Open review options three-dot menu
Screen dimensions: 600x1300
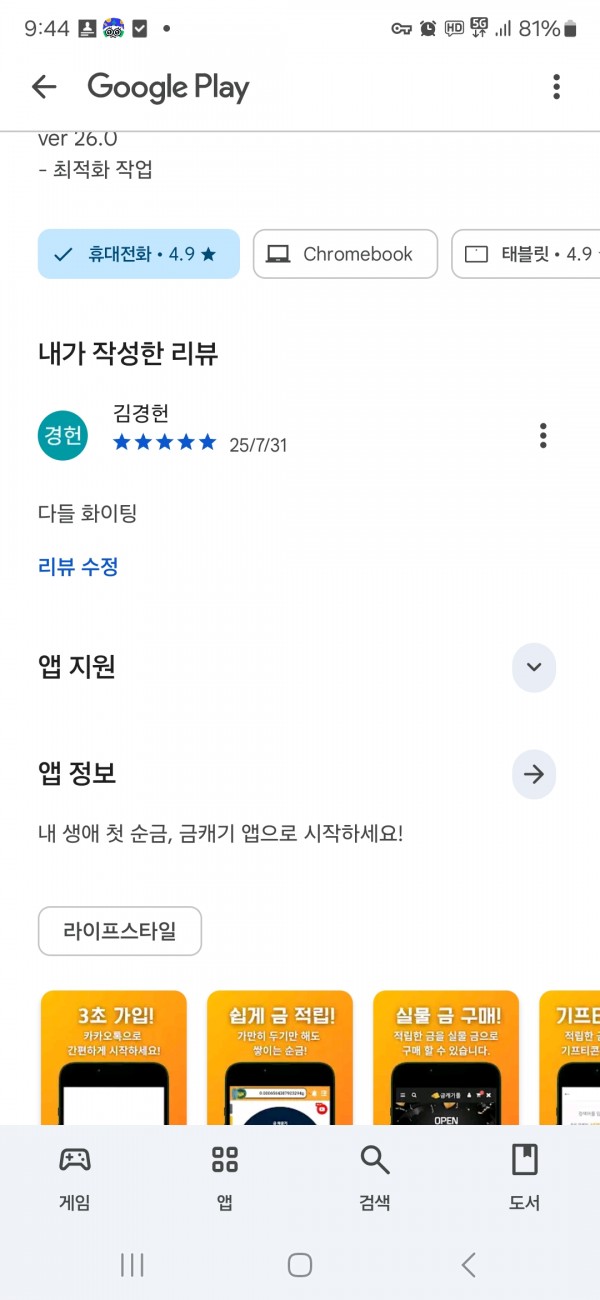[x=543, y=436]
